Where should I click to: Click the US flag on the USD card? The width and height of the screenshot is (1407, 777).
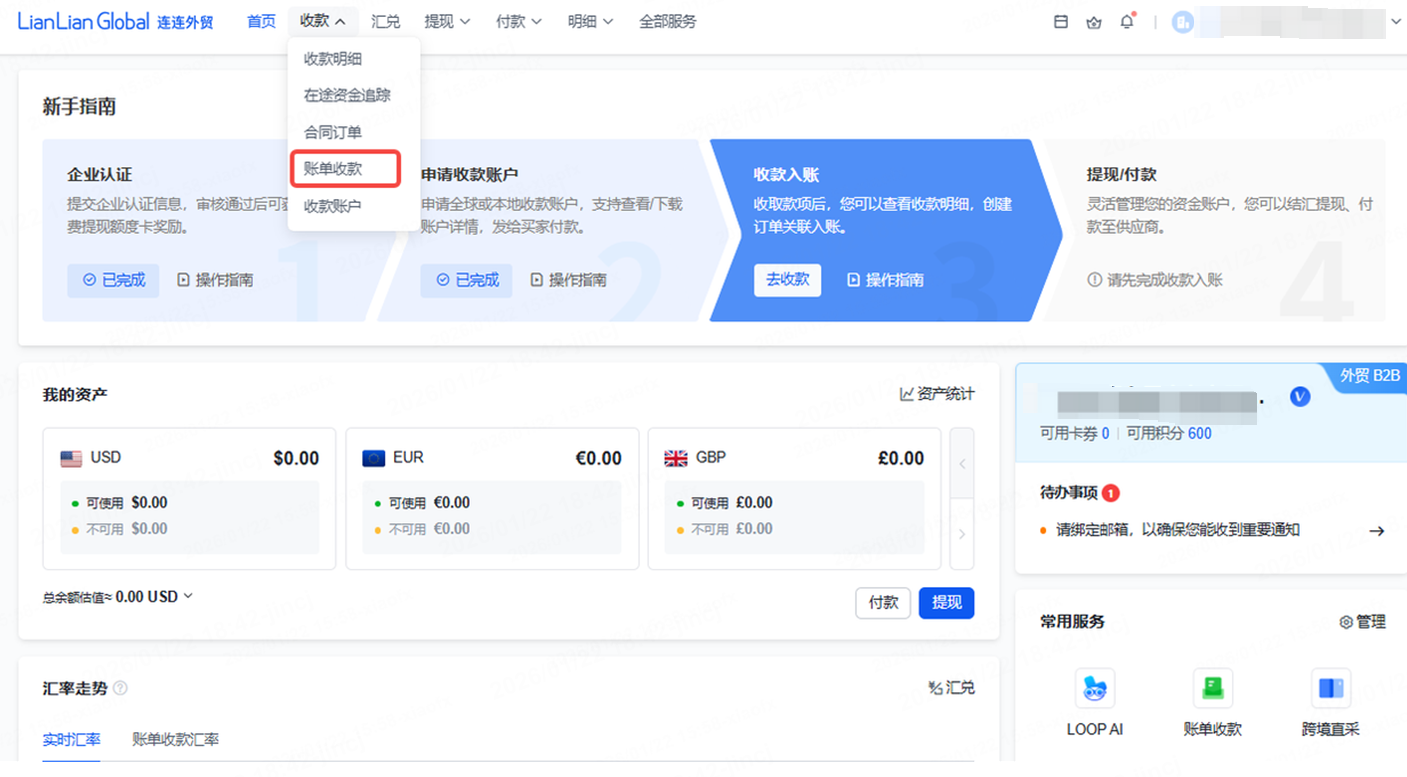71,458
